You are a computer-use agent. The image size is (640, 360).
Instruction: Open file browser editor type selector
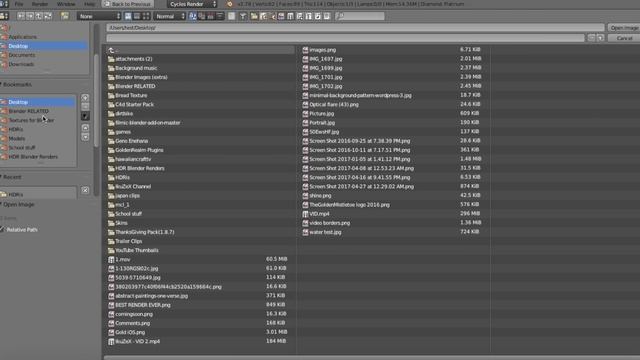tap(4, 16)
